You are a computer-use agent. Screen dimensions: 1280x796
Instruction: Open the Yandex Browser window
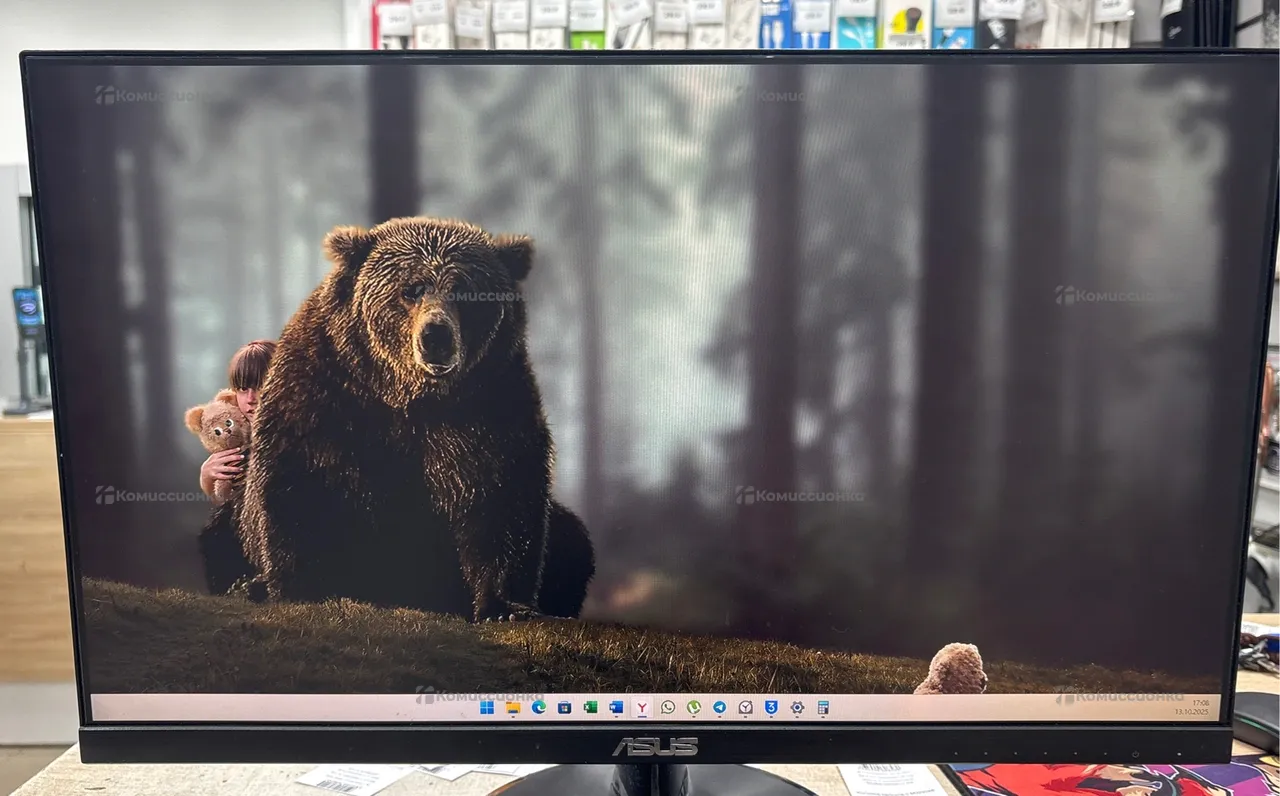coord(642,708)
